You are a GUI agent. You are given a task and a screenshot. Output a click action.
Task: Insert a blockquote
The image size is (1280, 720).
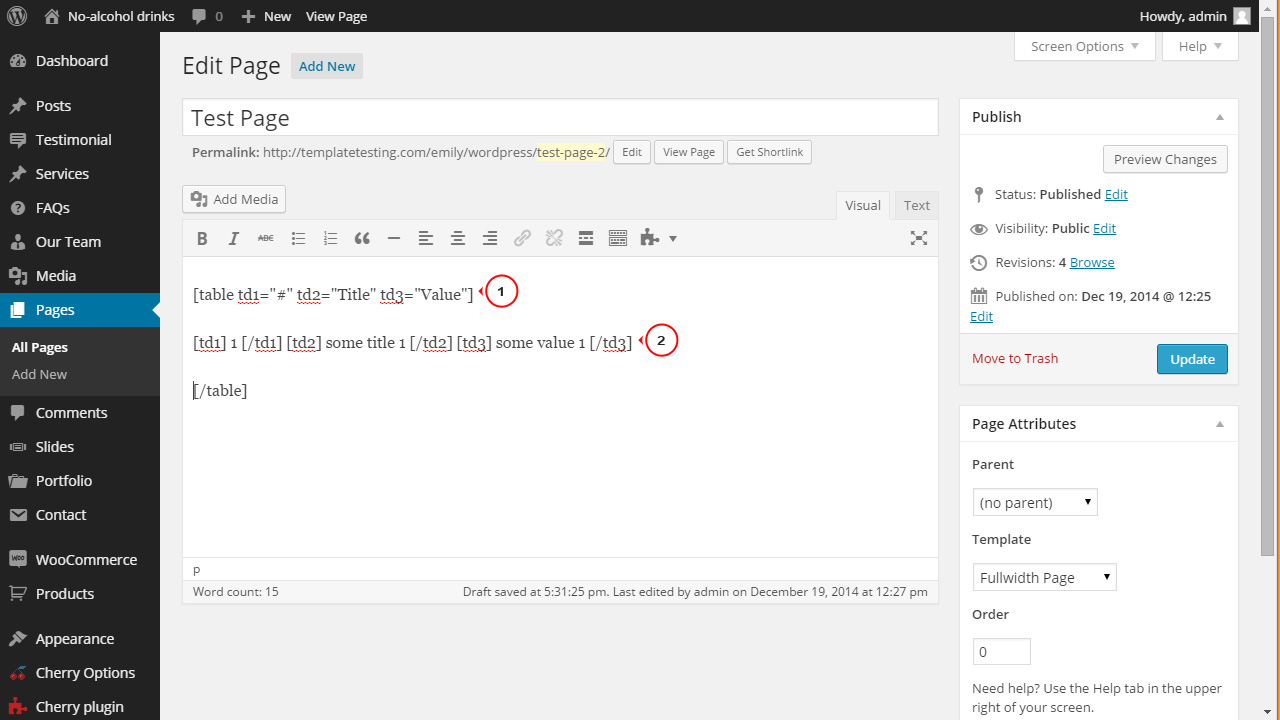click(362, 238)
